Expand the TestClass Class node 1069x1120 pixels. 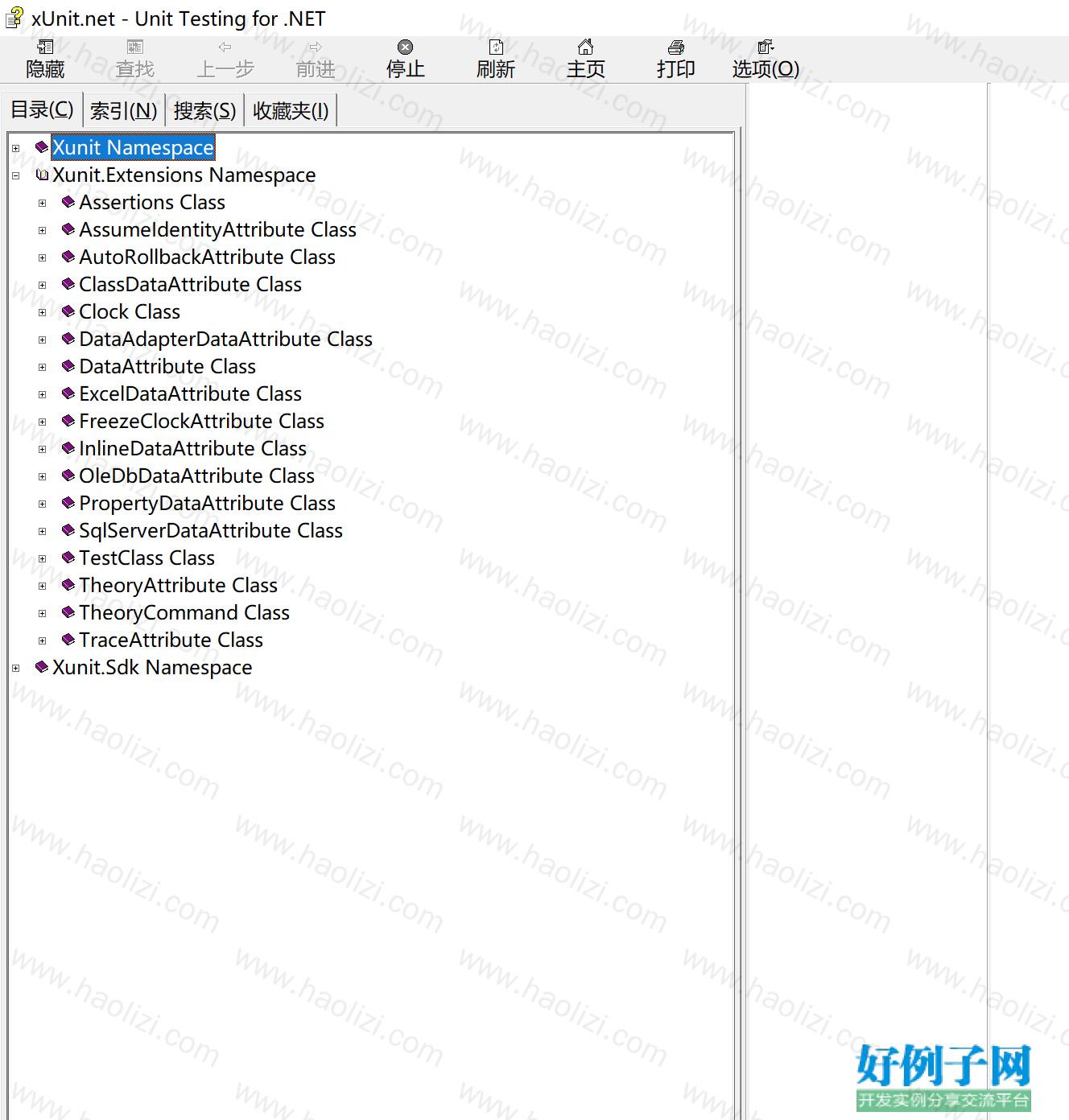(43, 559)
